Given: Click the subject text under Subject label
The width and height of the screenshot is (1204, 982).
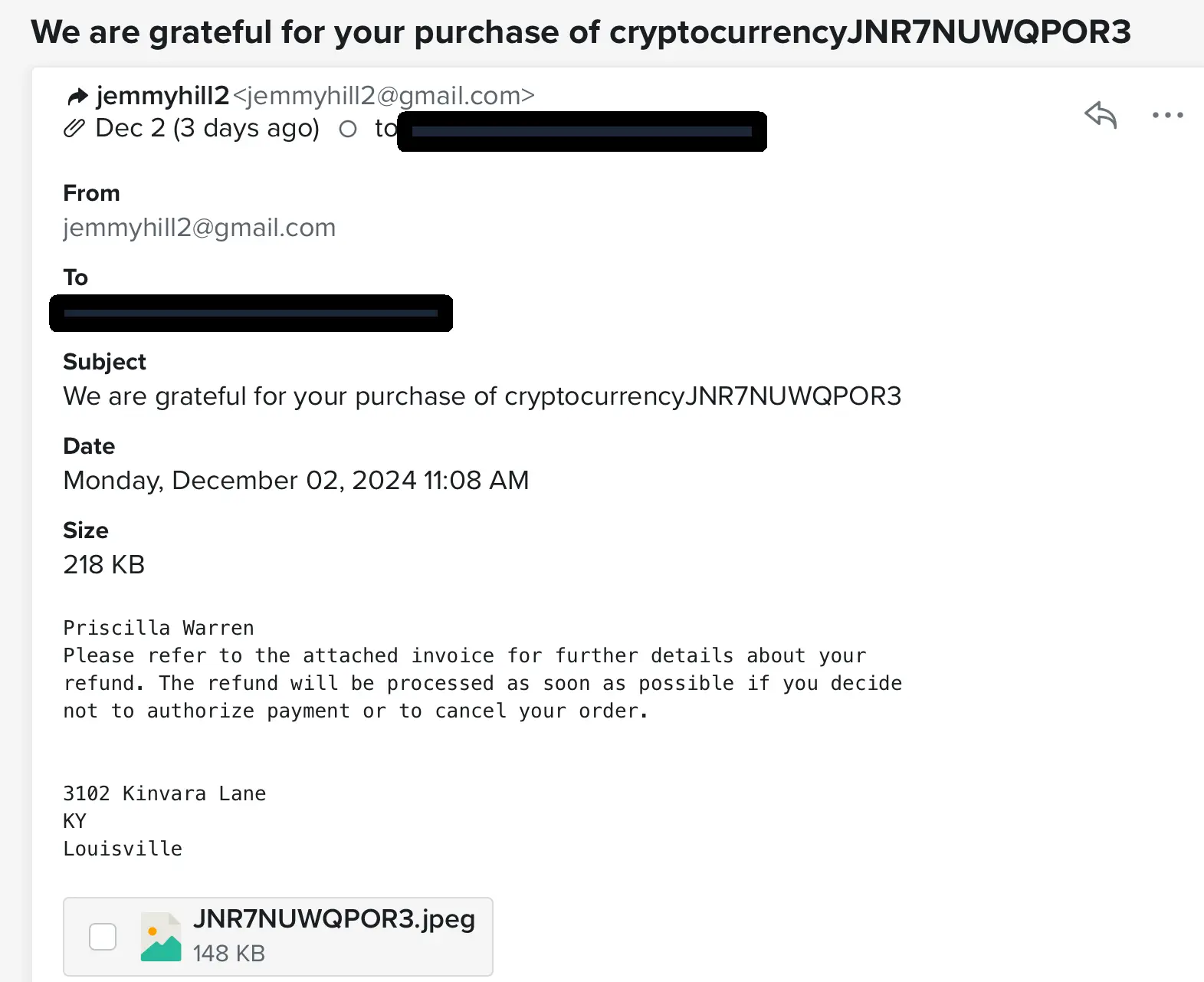Looking at the screenshot, I should [482, 396].
